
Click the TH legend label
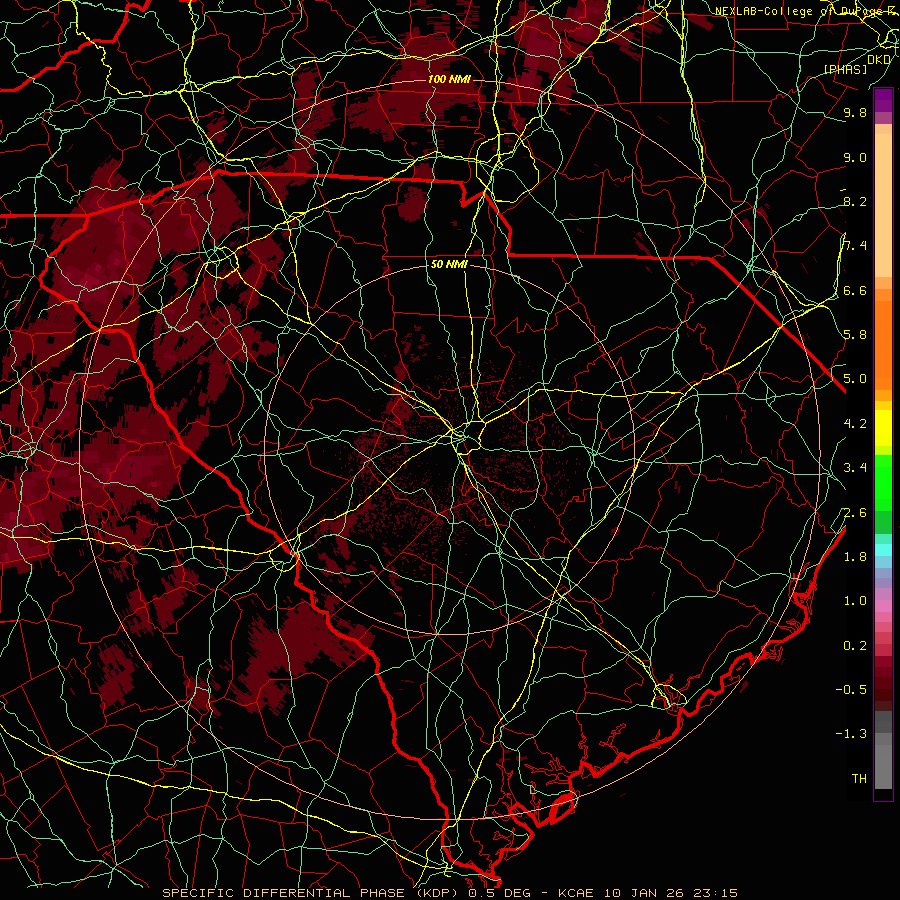859,778
